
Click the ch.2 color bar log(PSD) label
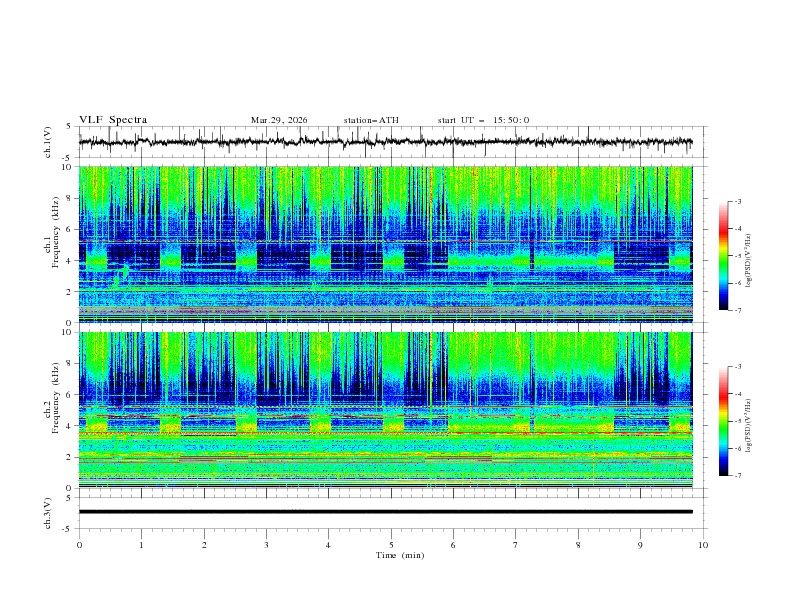click(749, 426)
